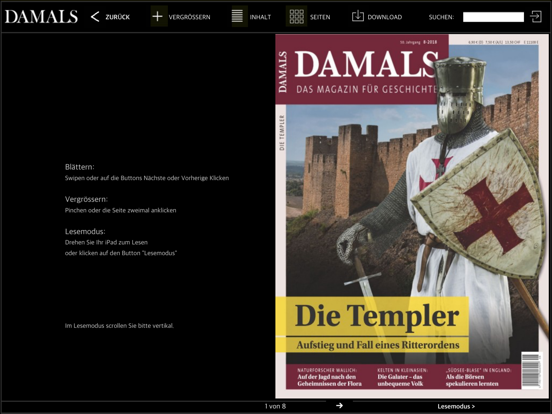The height and width of the screenshot is (414, 552).
Task: Open the SEITEN page overview label
Action: click(x=320, y=17)
